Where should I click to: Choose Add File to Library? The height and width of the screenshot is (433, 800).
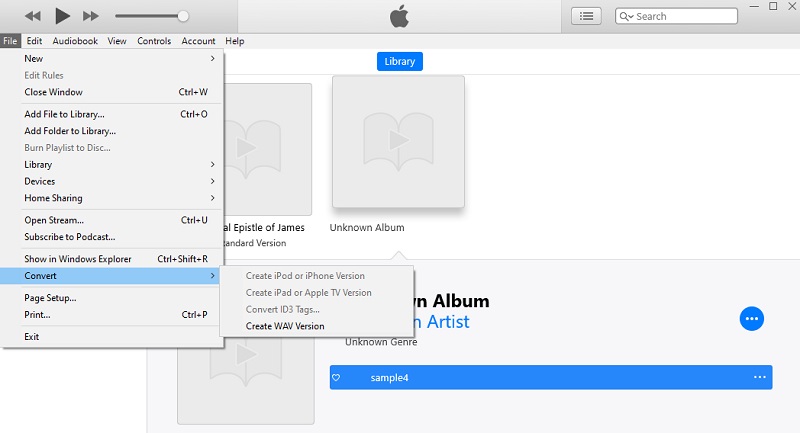(x=65, y=114)
